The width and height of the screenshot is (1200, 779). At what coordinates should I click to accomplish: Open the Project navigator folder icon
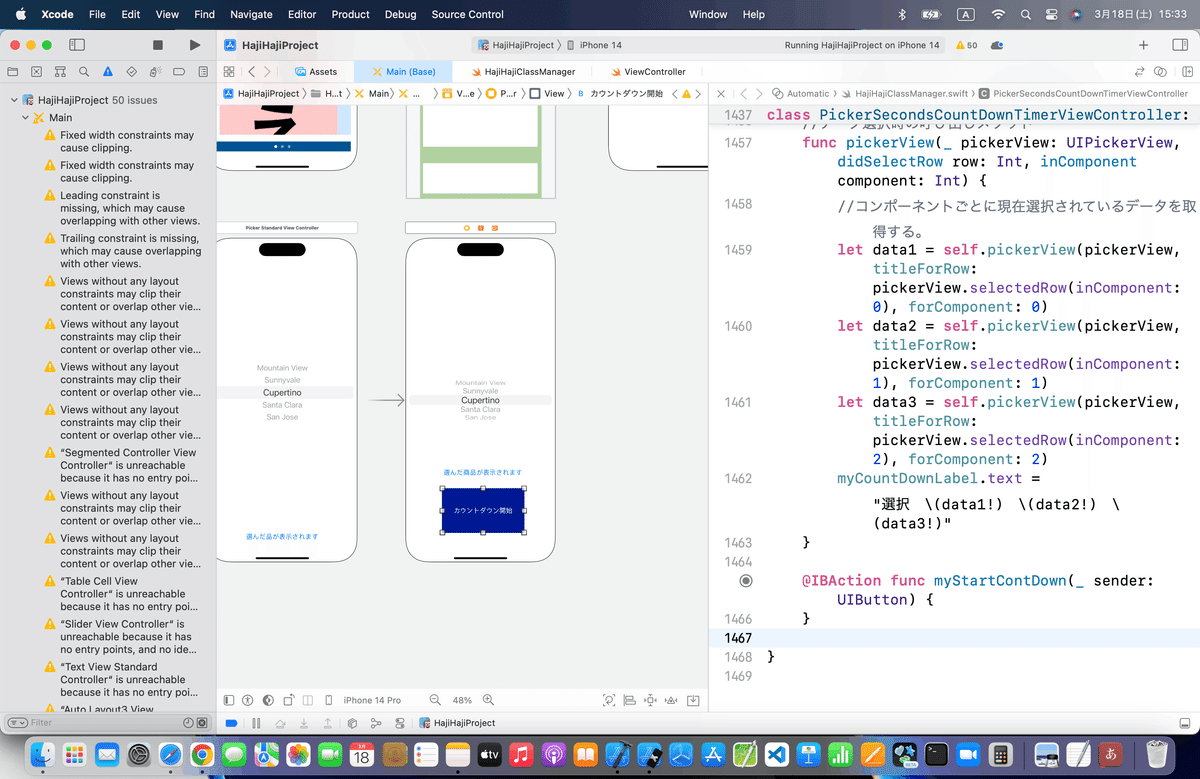point(13,72)
